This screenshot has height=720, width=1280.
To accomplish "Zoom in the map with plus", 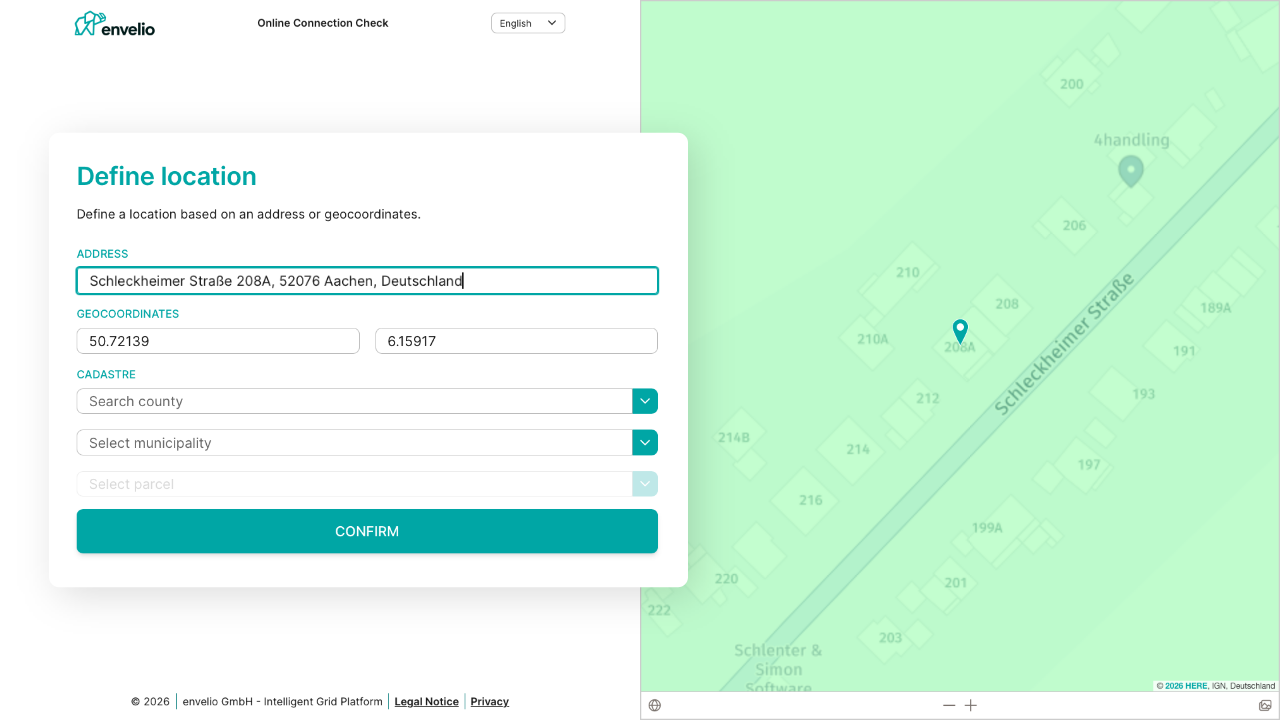I will (x=971, y=705).
